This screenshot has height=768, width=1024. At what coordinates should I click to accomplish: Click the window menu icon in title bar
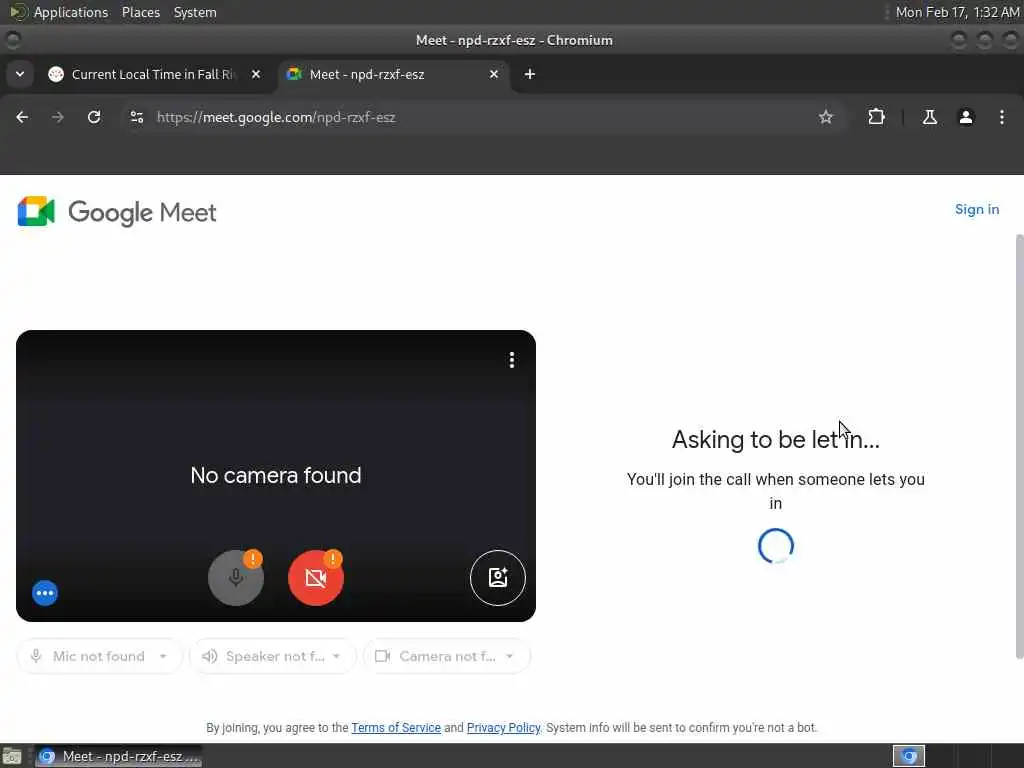pyautogui.click(x=12, y=40)
